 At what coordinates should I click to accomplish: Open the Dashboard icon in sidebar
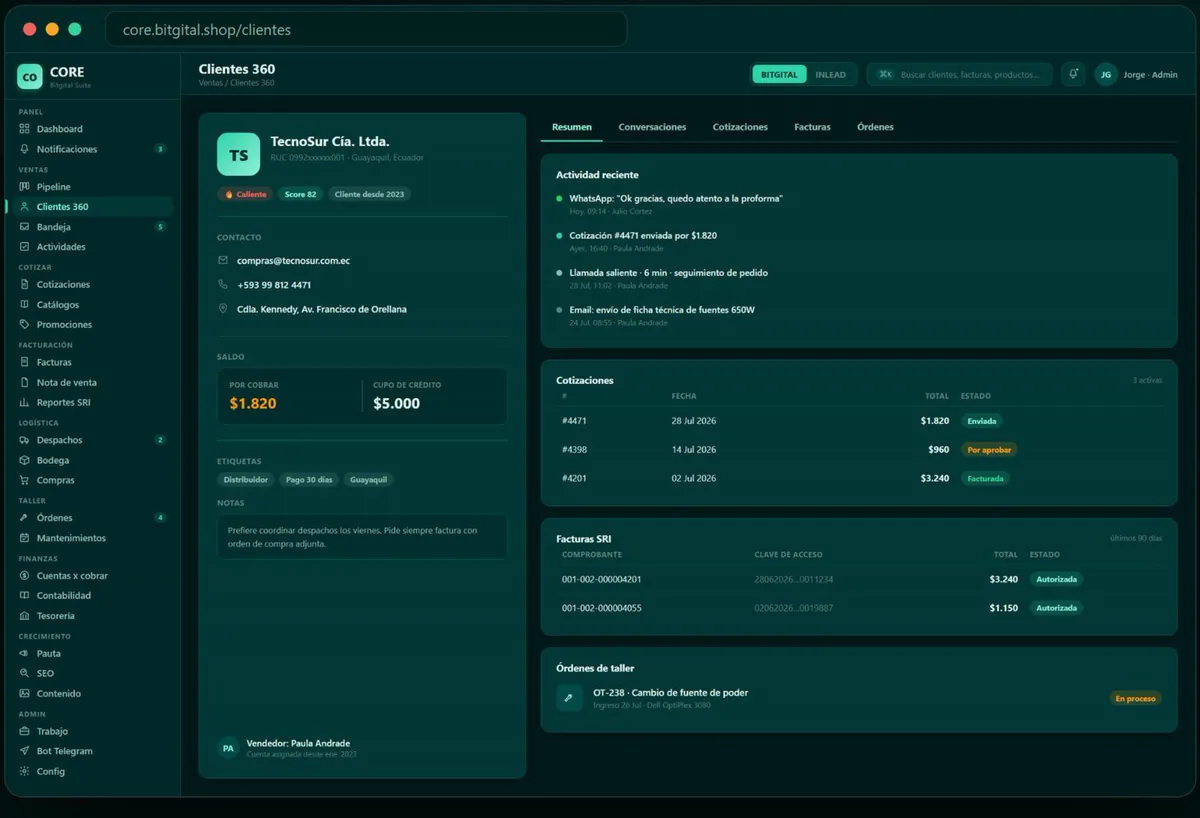(25, 129)
